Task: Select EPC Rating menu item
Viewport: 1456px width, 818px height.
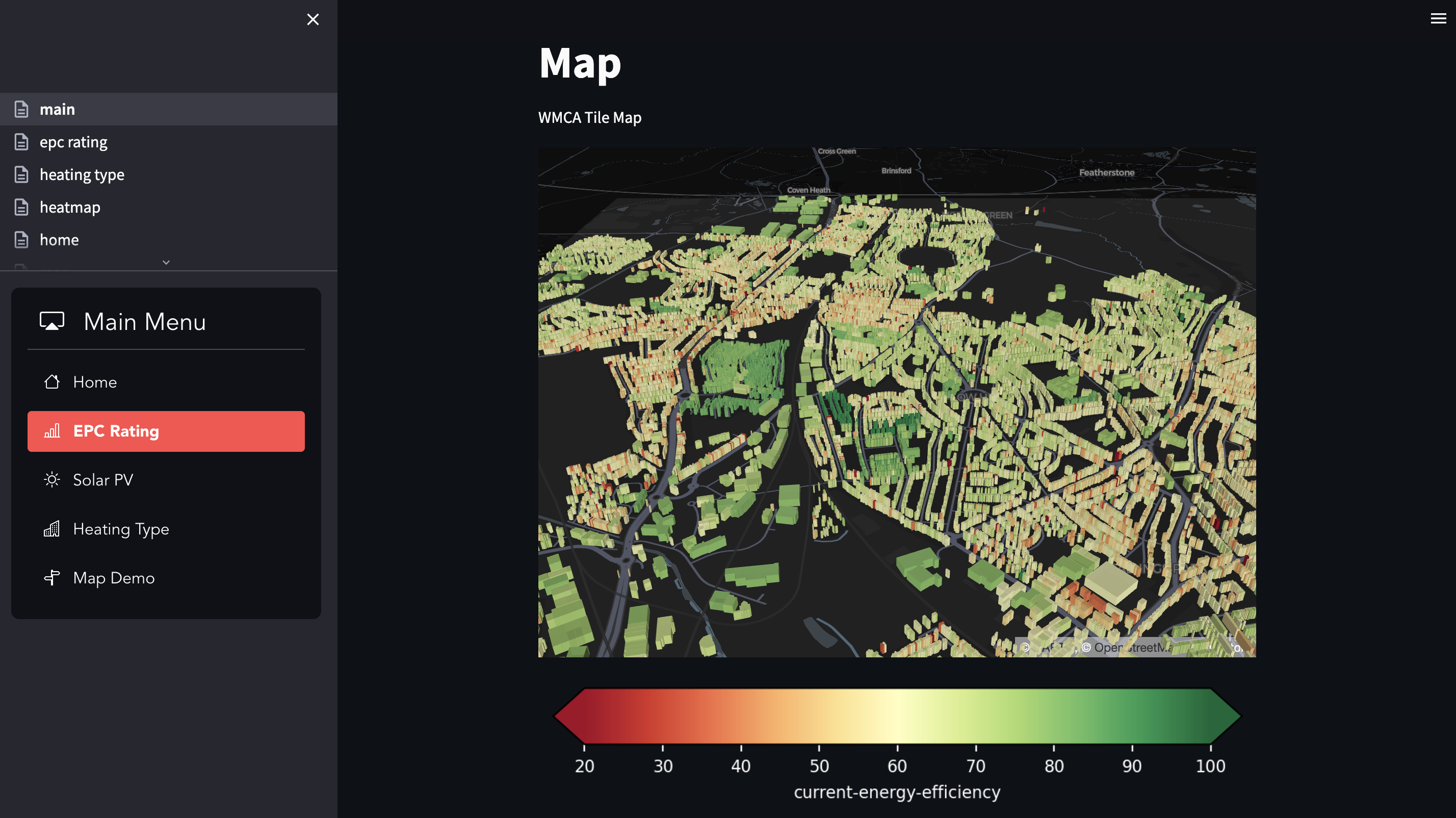Action: [166, 431]
